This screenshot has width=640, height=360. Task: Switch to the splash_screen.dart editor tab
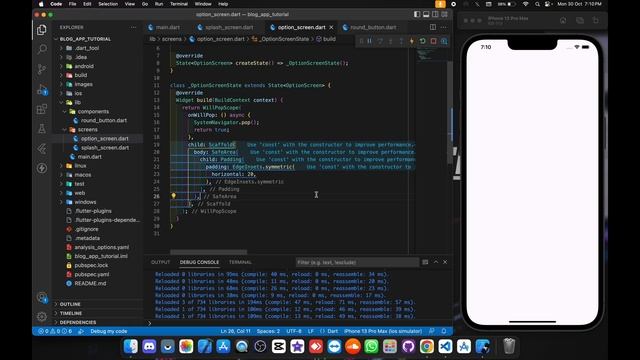point(225,27)
